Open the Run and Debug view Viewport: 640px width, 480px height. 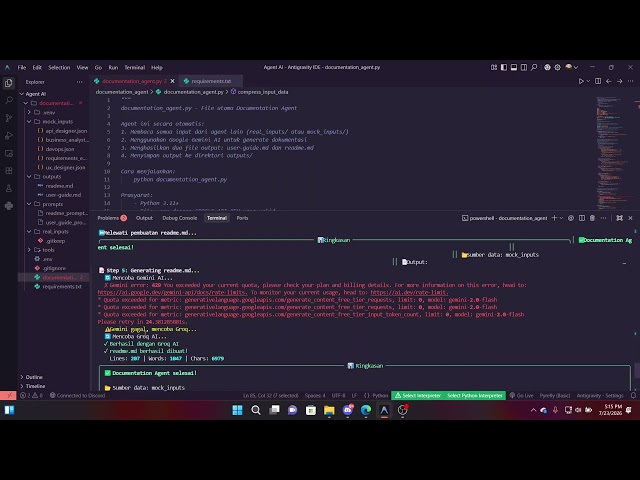coord(9,136)
